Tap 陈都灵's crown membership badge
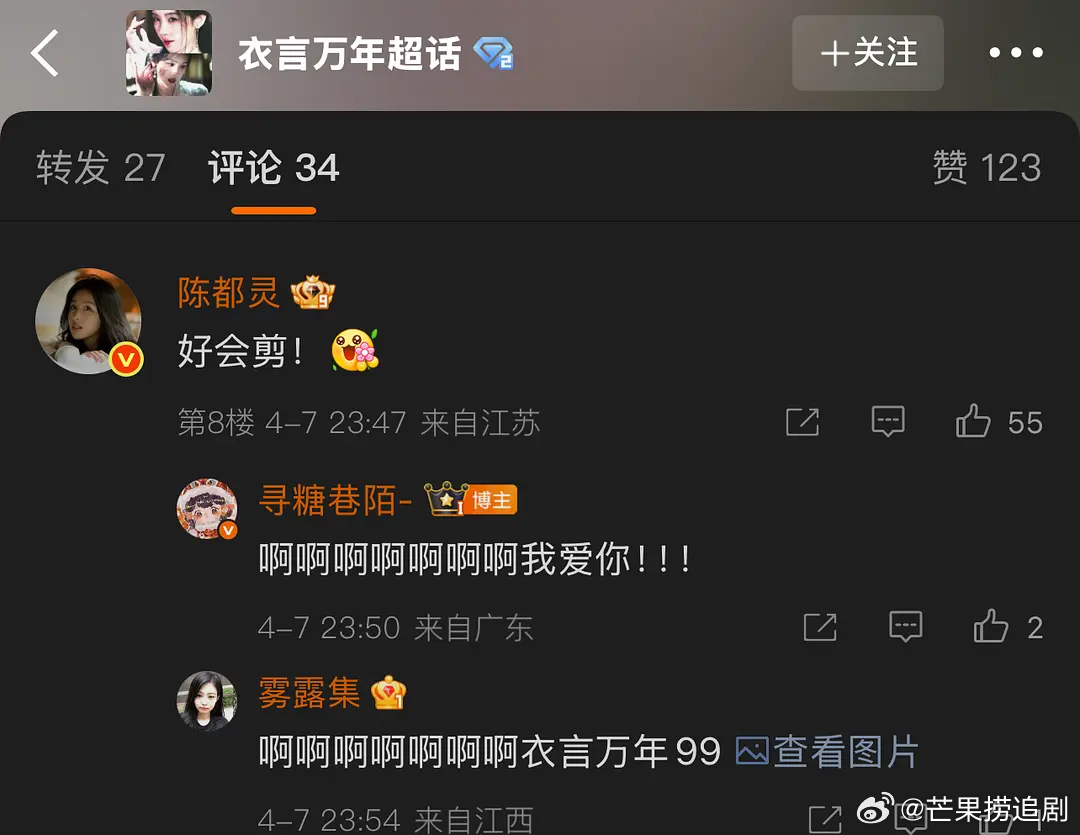 pyautogui.click(x=313, y=292)
